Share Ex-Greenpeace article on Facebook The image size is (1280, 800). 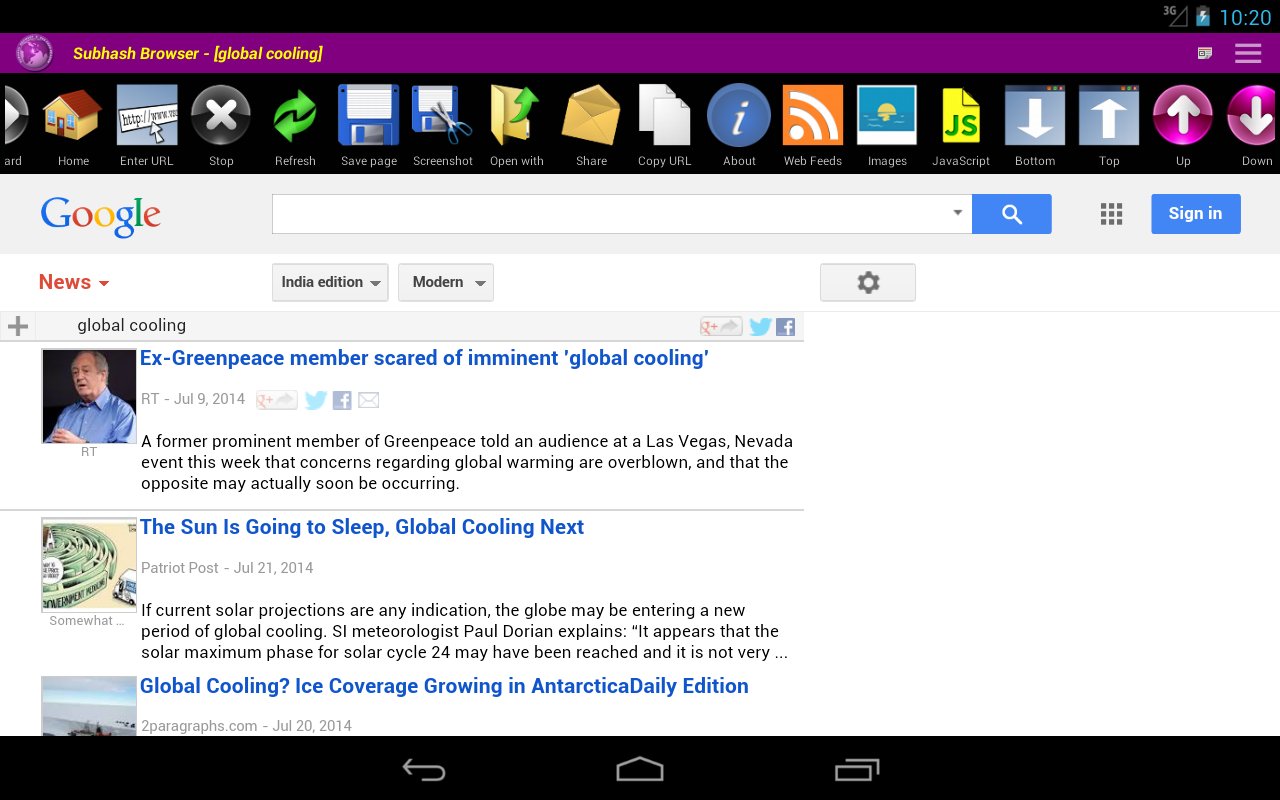coord(342,400)
